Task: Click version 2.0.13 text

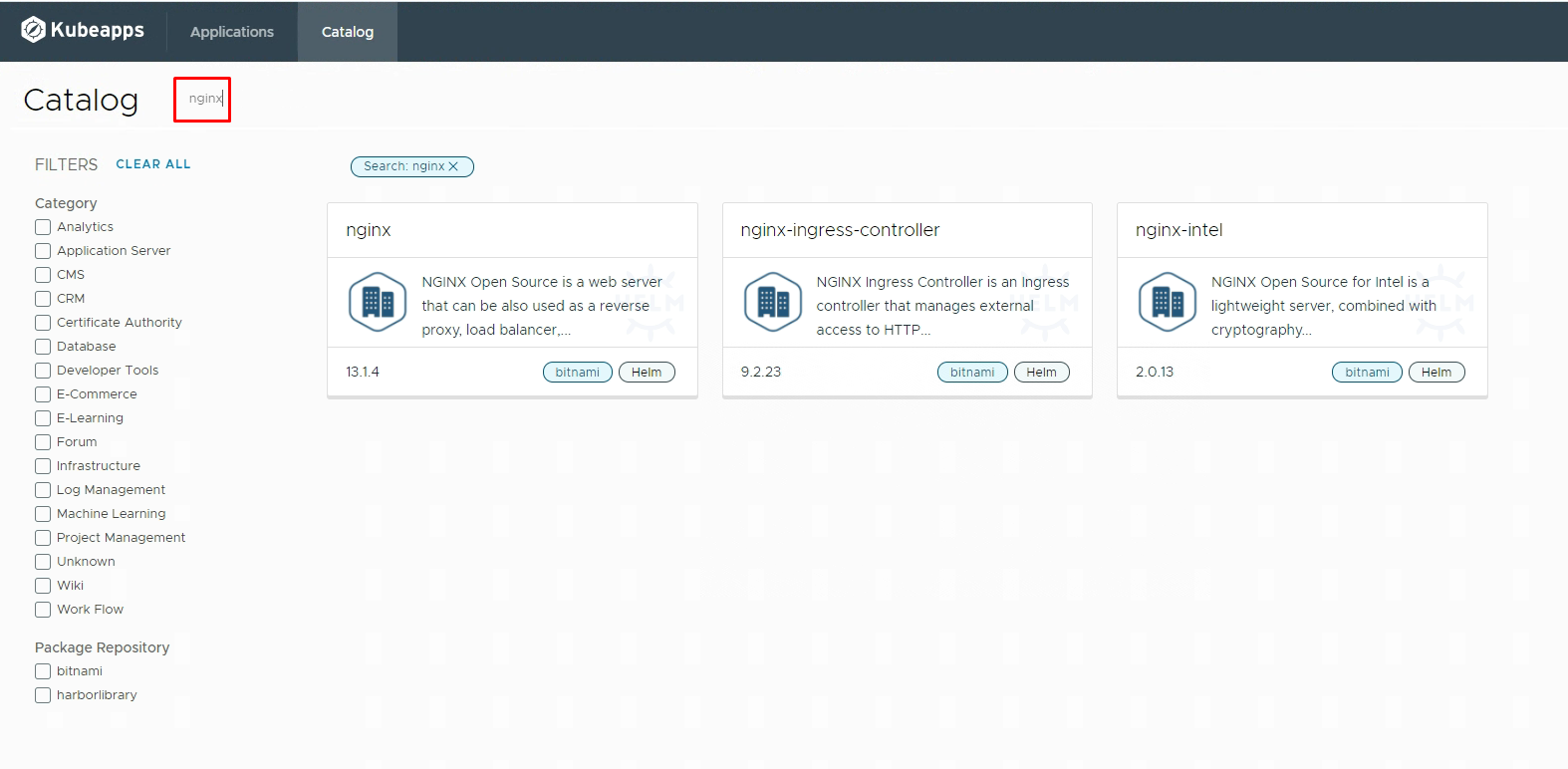Action: [x=1155, y=372]
